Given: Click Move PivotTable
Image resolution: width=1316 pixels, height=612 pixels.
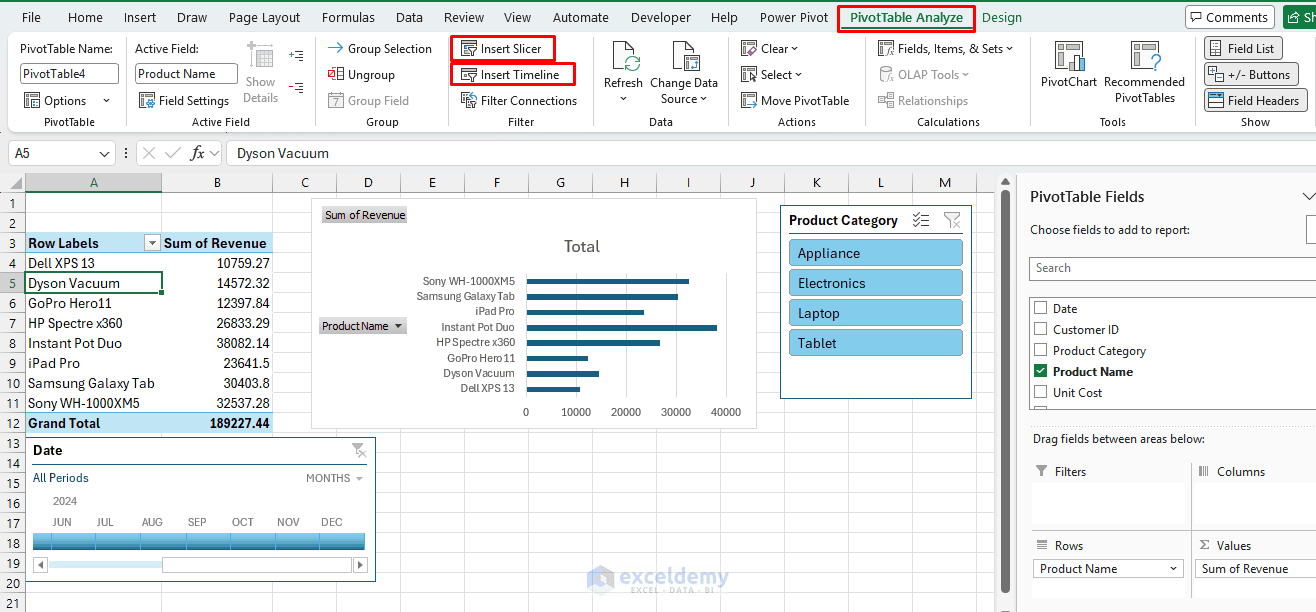Looking at the screenshot, I should click(x=795, y=101).
